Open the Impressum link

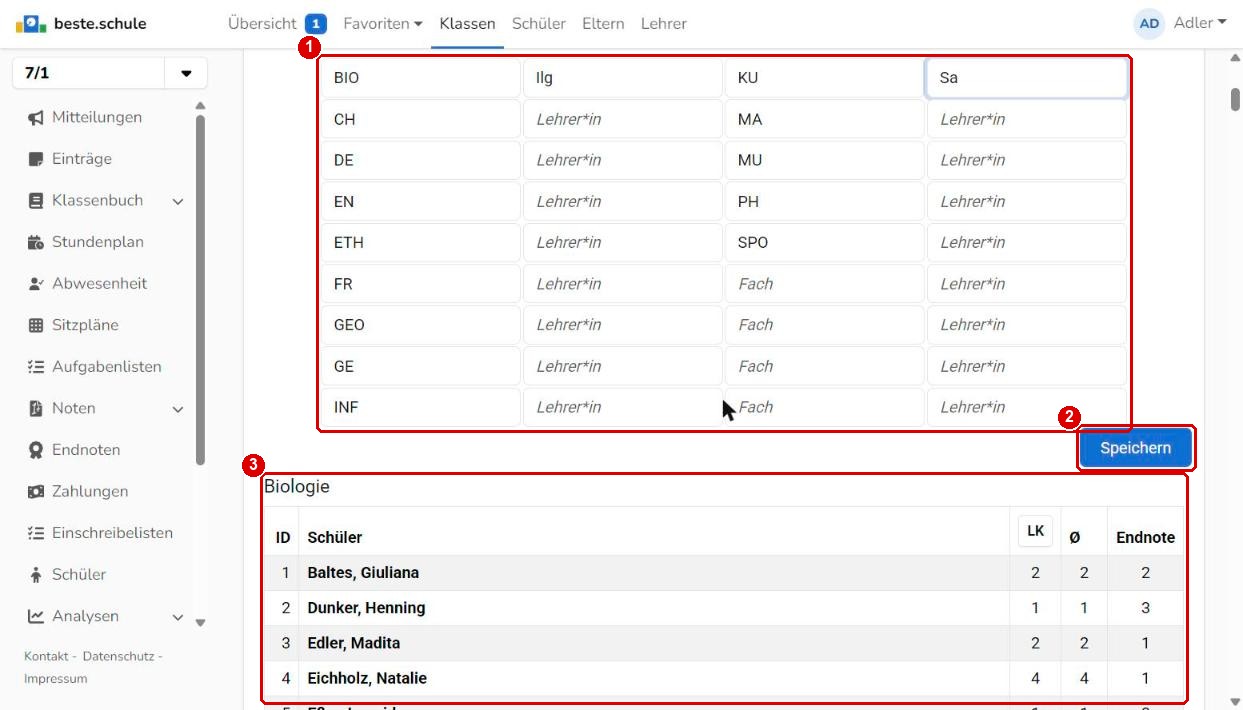[x=55, y=679]
